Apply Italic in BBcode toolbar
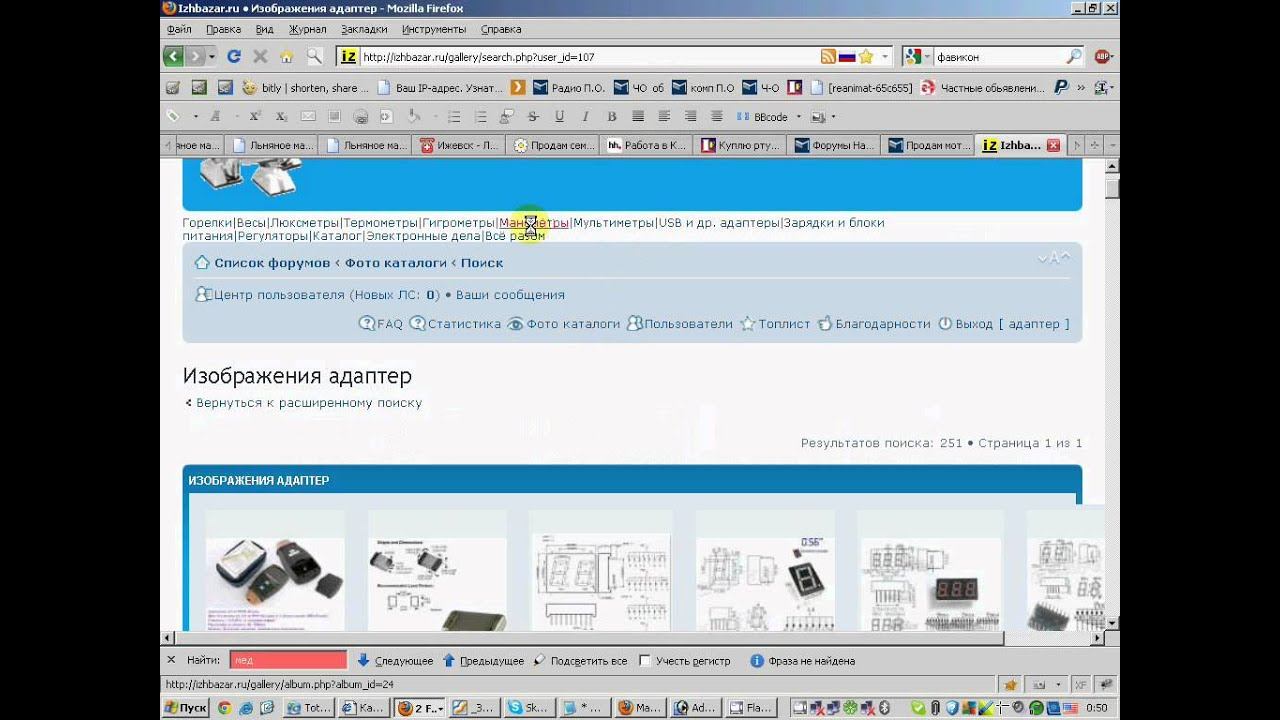 (x=585, y=116)
